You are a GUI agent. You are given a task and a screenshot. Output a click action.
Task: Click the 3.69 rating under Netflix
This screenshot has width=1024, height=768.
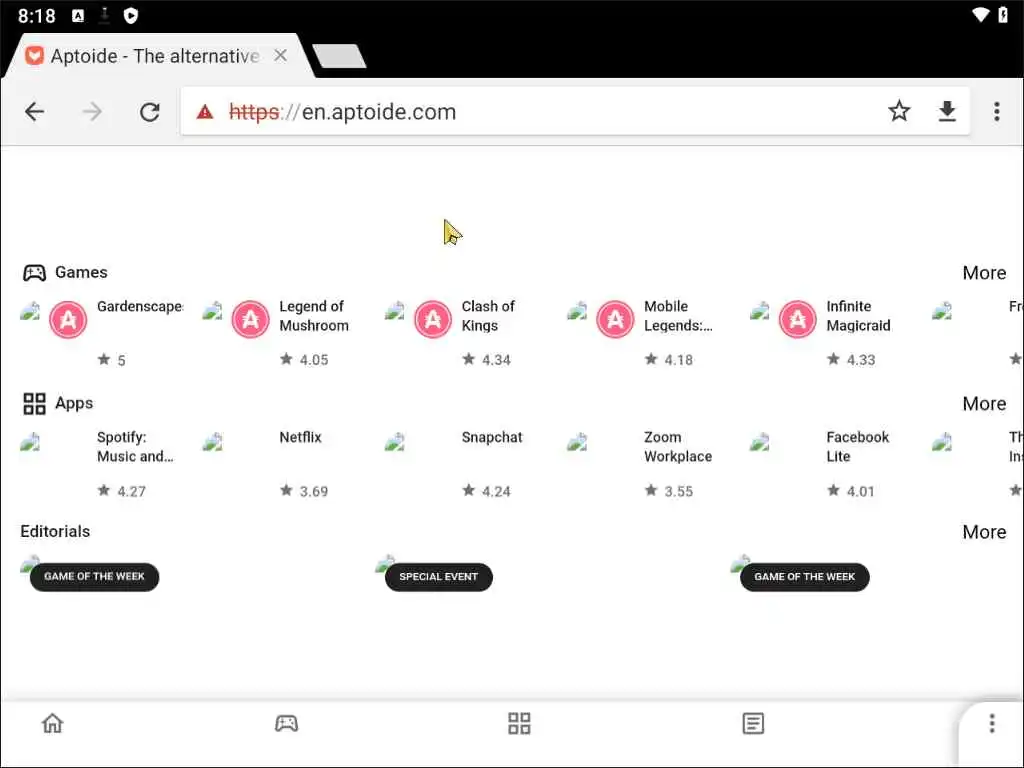point(304,491)
